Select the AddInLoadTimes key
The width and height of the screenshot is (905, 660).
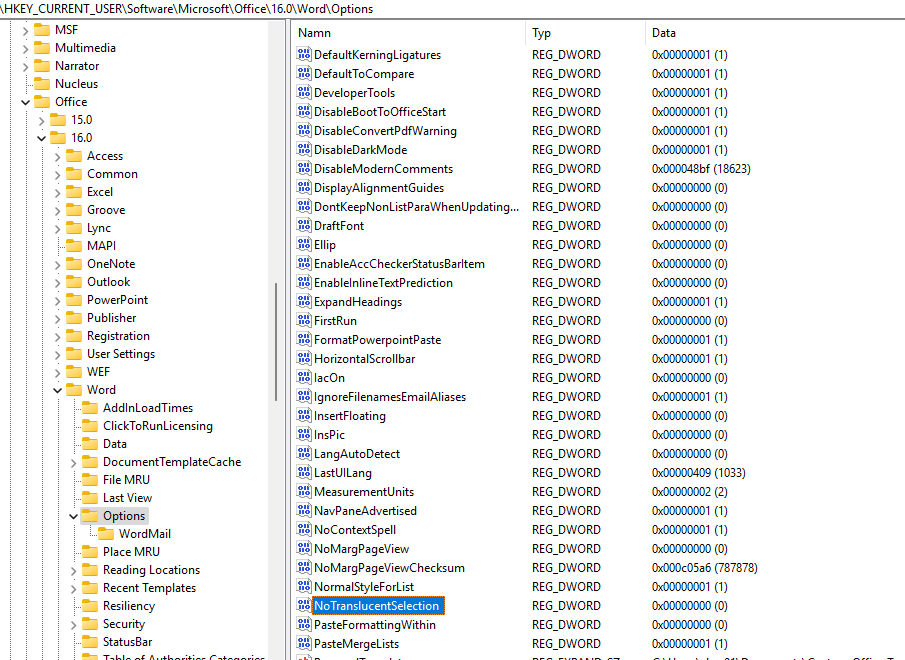pos(148,408)
